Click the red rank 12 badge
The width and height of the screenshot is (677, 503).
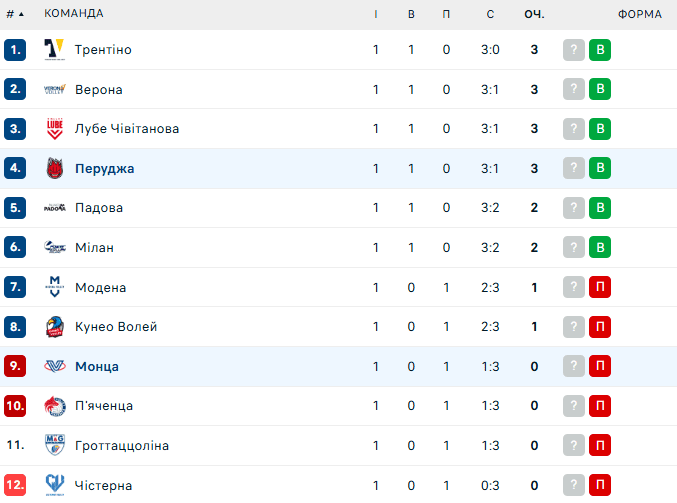pyautogui.click(x=15, y=485)
